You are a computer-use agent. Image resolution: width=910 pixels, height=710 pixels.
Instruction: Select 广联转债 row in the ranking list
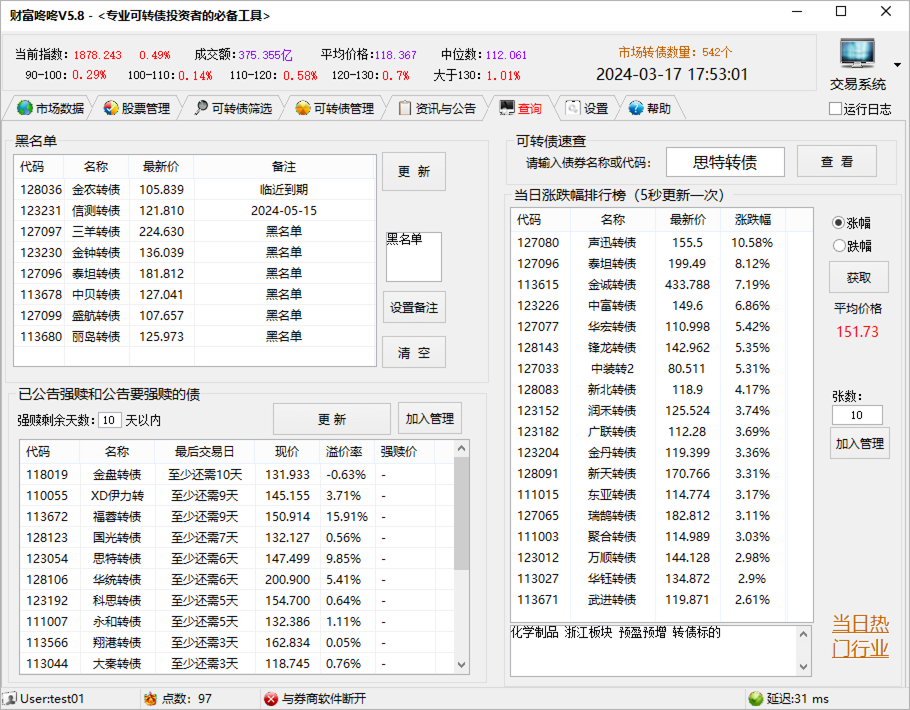point(662,431)
